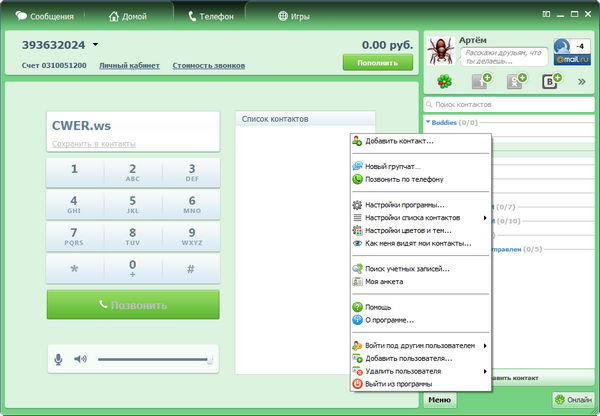This screenshot has width=600, height=416.
Task: Click the Поиск контактов search field
Action: pyautogui.click(x=509, y=104)
